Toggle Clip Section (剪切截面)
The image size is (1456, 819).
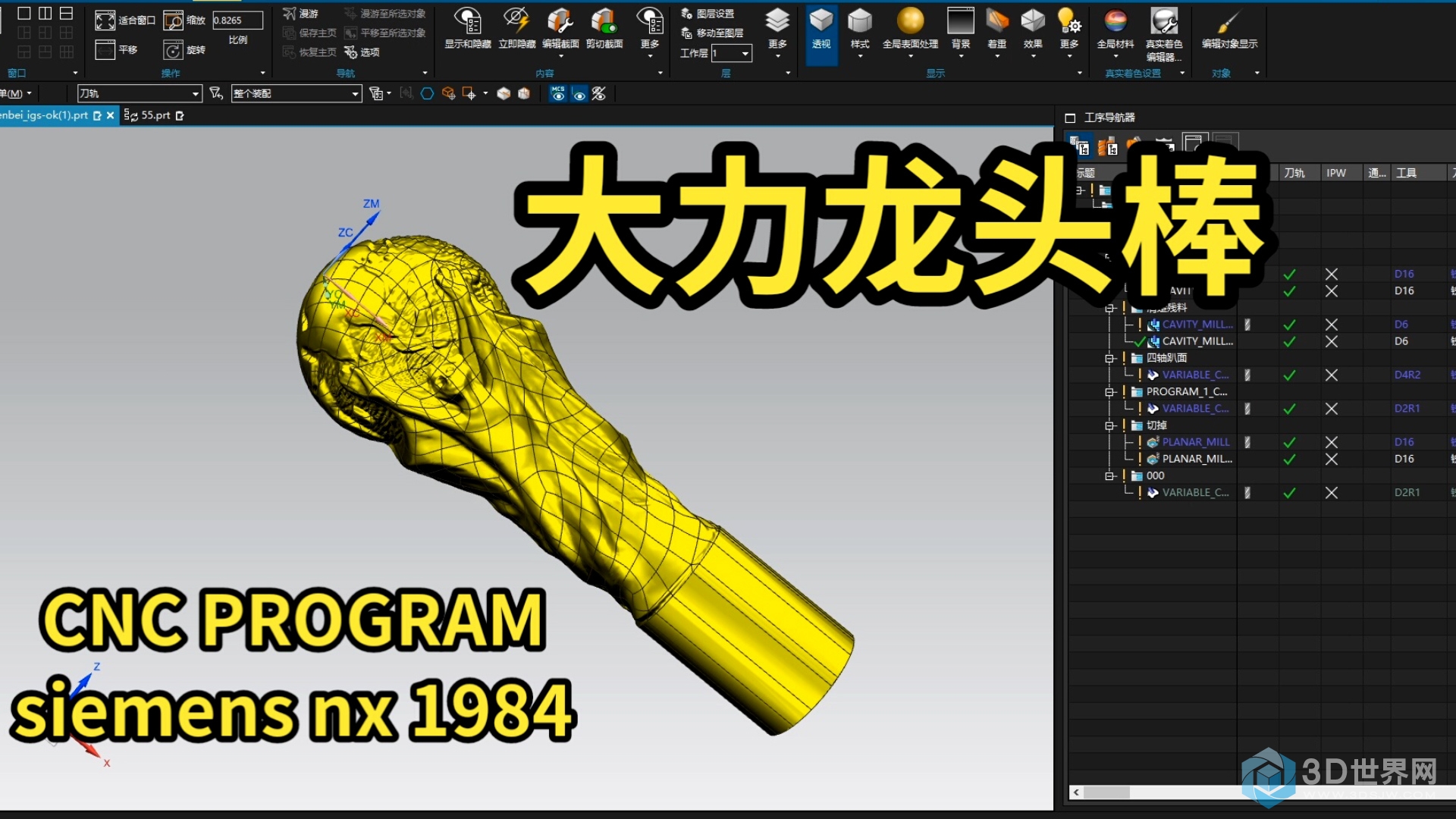click(x=604, y=28)
